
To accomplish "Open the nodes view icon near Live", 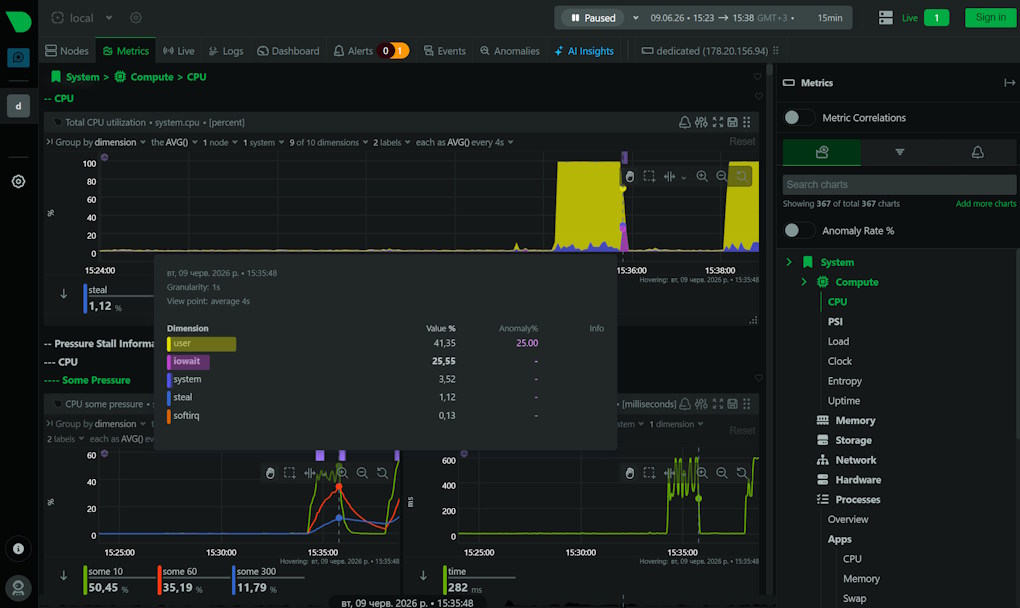I will (885, 18).
